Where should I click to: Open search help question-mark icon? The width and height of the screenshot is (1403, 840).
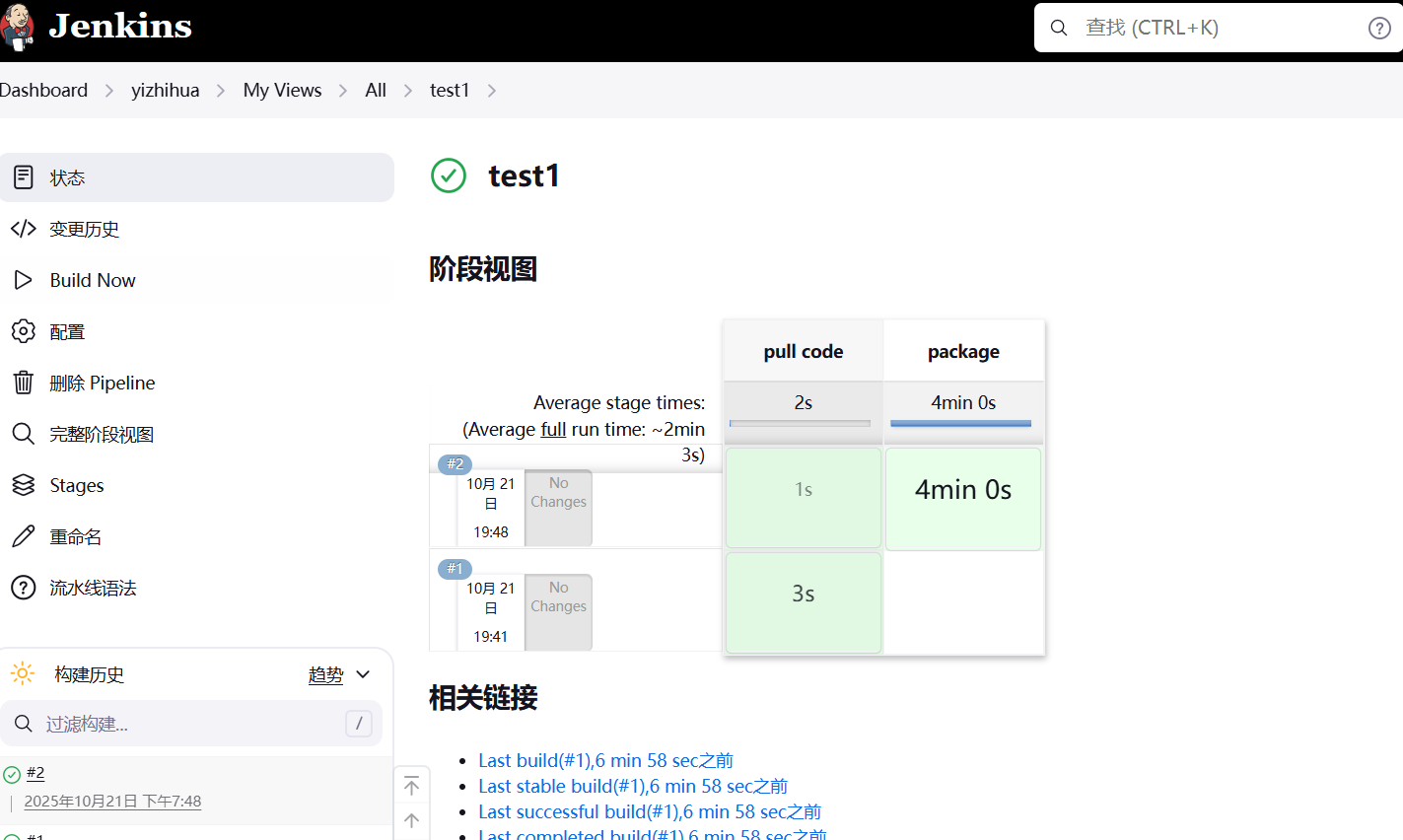(1379, 28)
